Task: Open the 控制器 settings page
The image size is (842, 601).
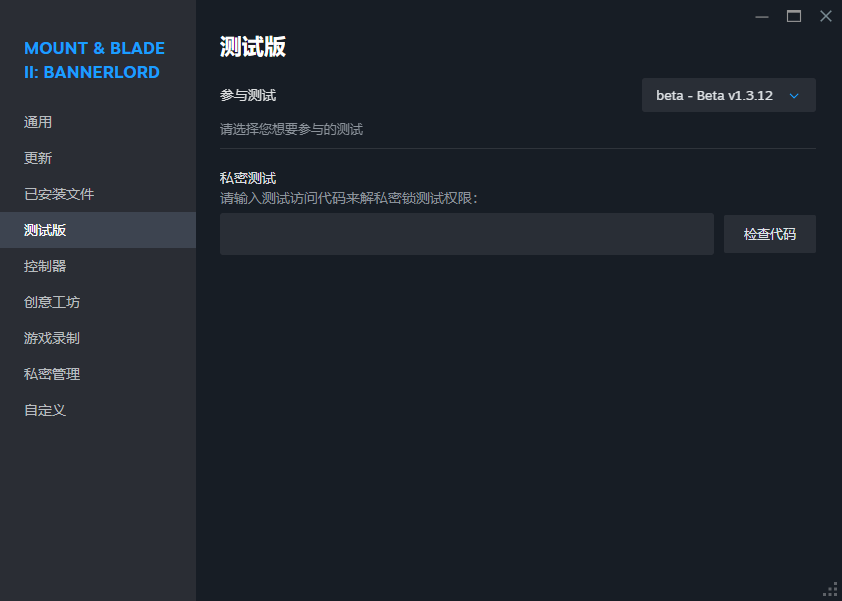Action: tap(45, 266)
